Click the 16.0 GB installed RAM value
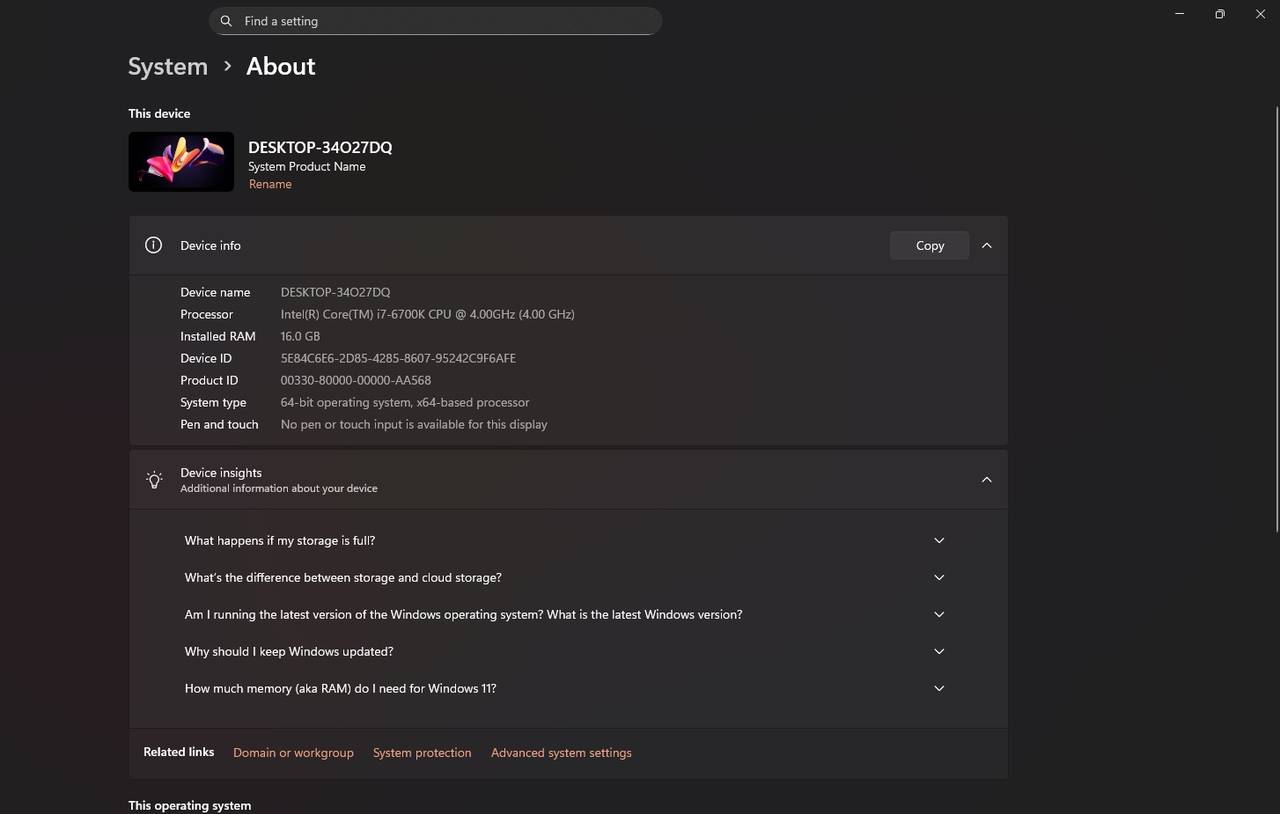Screen dimensions: 1280x814 (300, 336)
